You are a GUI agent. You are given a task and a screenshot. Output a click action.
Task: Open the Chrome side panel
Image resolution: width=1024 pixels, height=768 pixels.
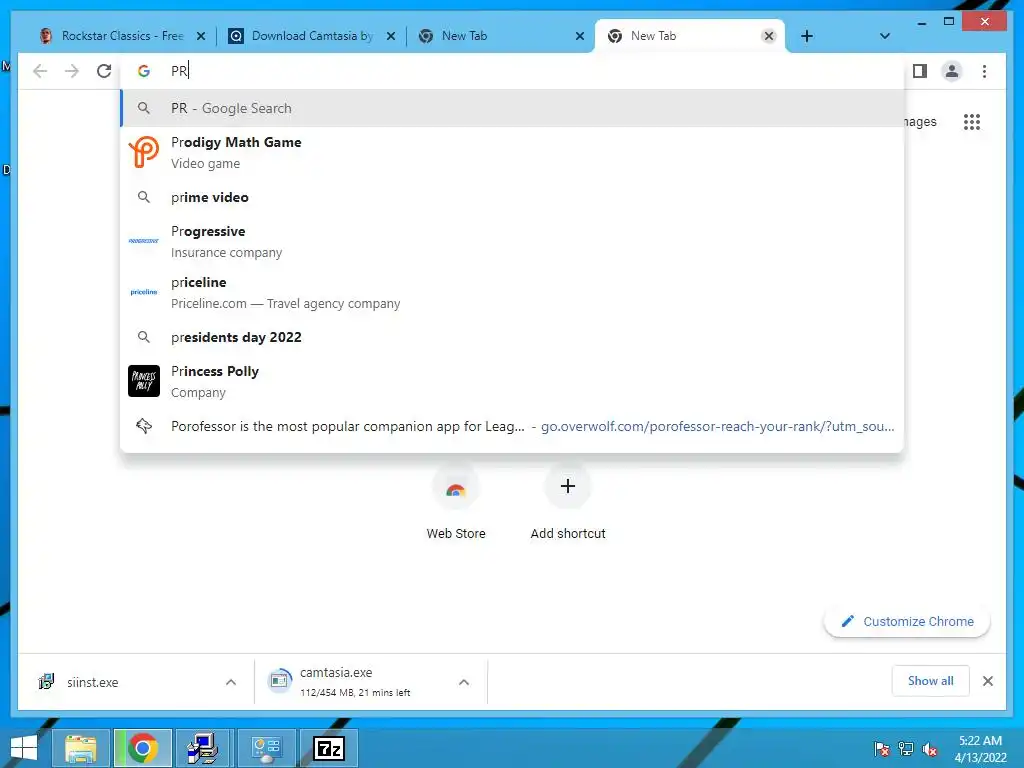(x=920, y=71)
